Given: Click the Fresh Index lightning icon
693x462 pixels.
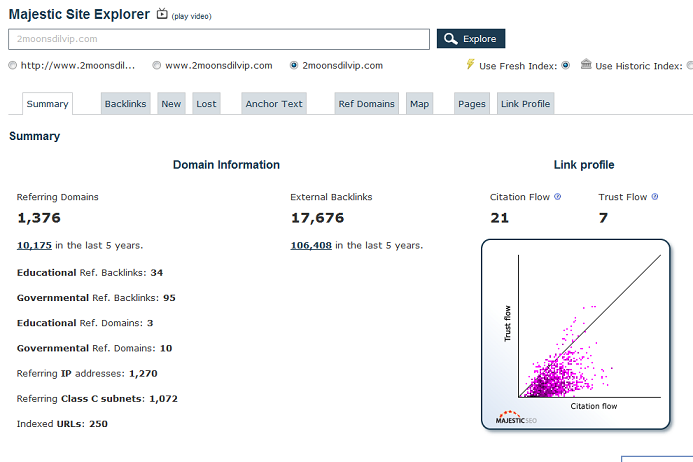Looking at the screenshot, I should pos(470,64).
